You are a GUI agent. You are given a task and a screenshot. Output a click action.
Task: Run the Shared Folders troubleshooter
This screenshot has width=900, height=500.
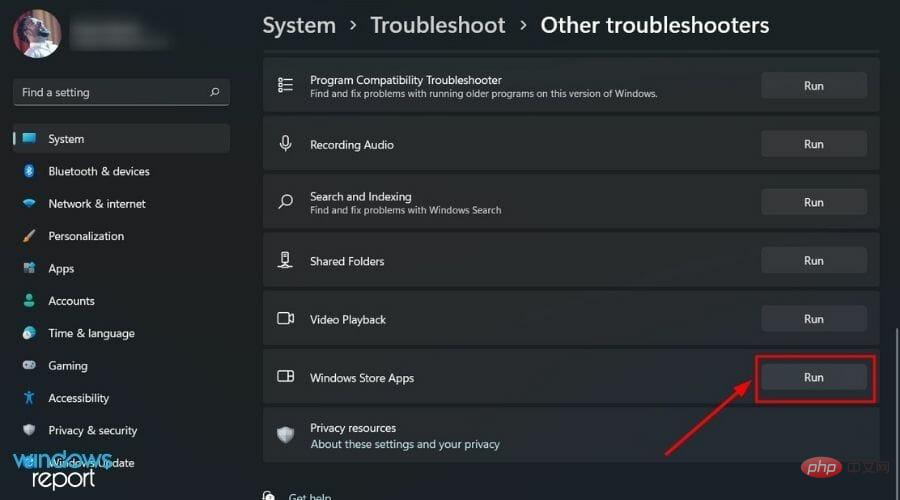pyautogui.click(x=813, y=261)
